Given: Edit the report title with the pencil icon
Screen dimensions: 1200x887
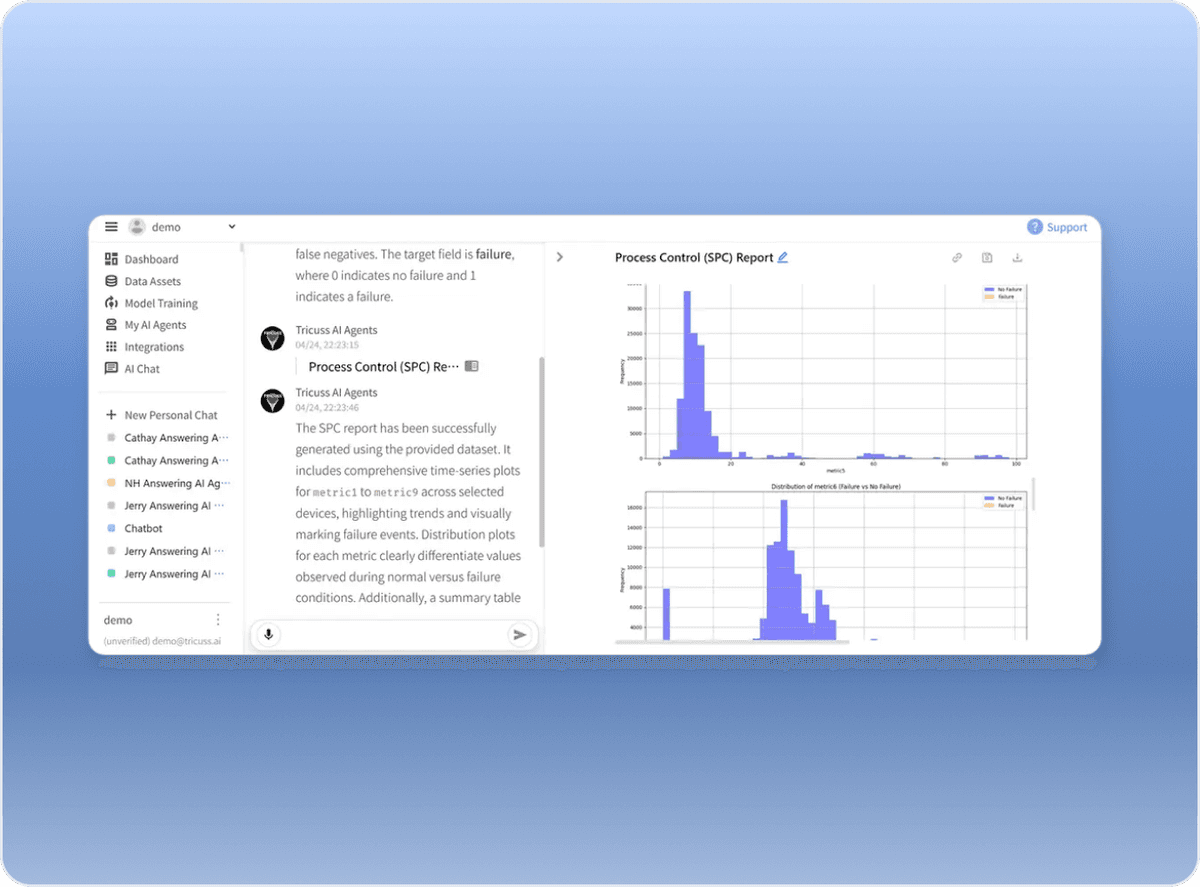Looking at the screenshot, I should [x=783, y=257].
